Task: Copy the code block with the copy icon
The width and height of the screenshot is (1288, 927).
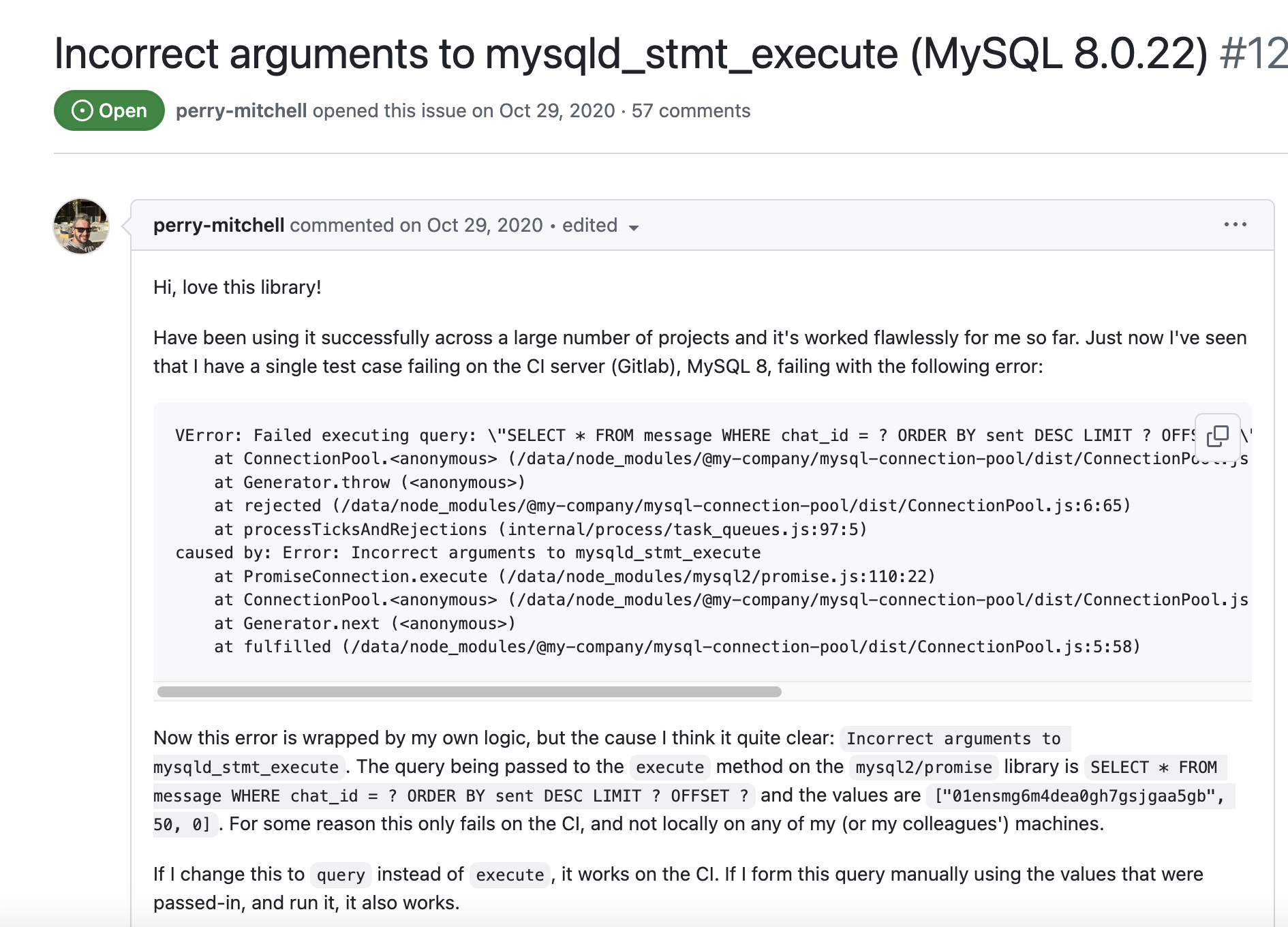Action: tap(1218, 436)
